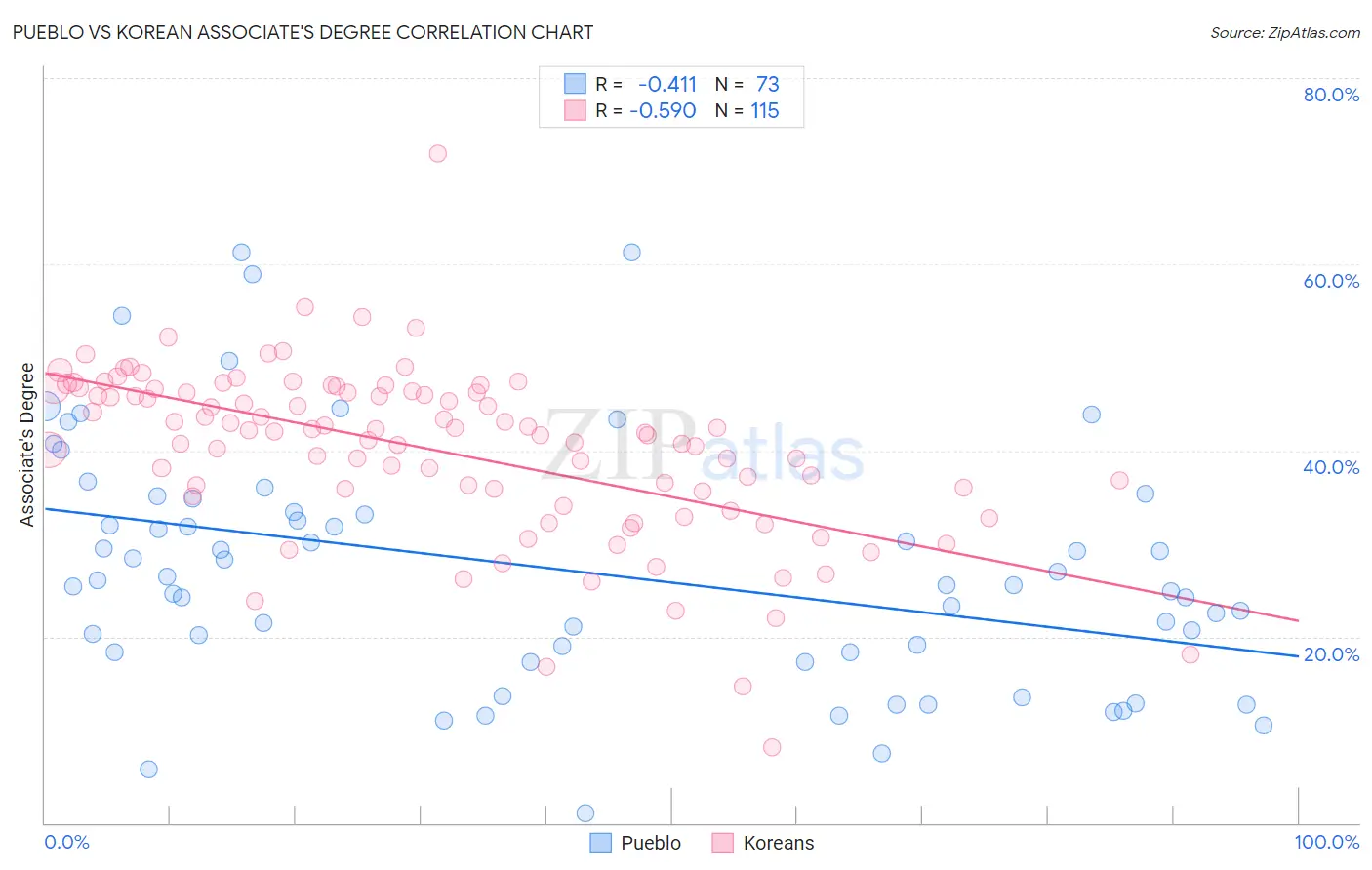Select the Pueblo legend label
Screen dimensions: 1372x870
651,843
